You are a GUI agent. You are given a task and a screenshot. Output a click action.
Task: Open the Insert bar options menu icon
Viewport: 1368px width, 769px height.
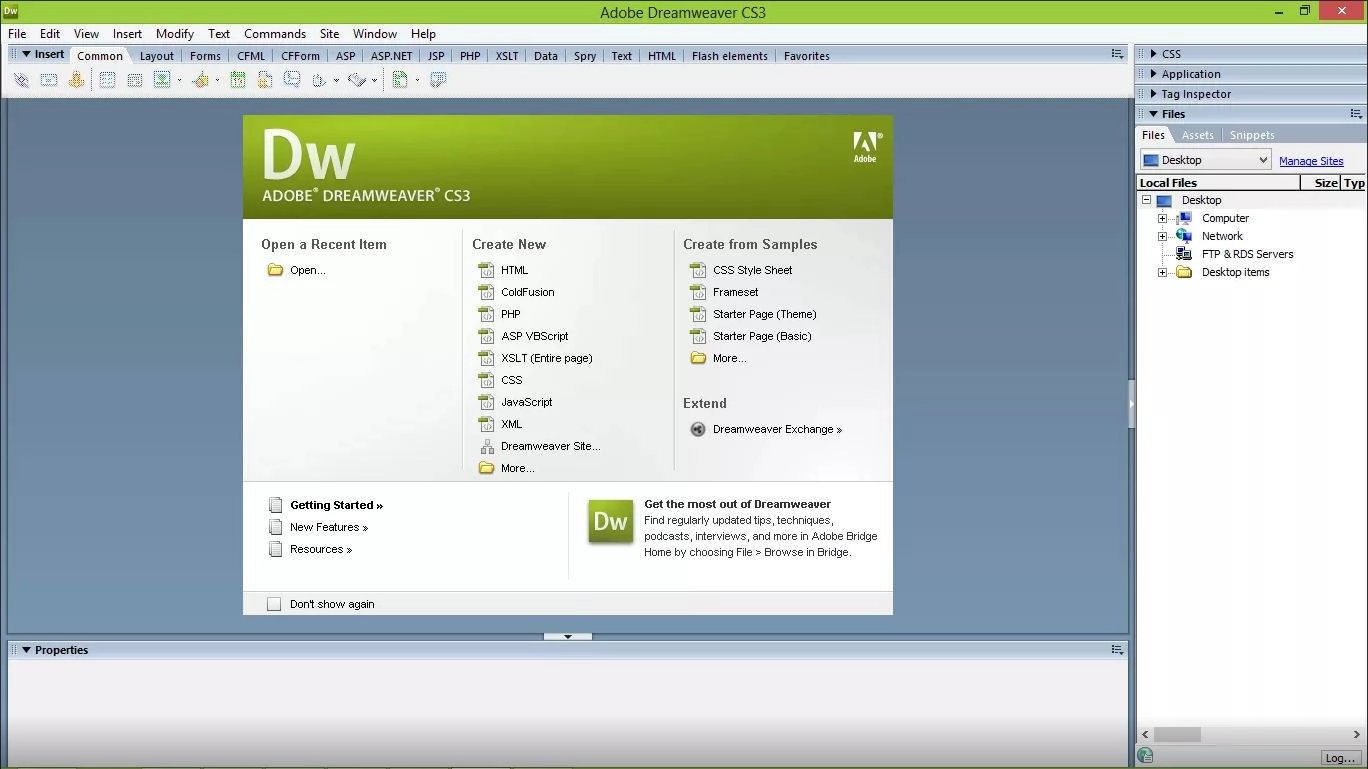point(1118,54)
